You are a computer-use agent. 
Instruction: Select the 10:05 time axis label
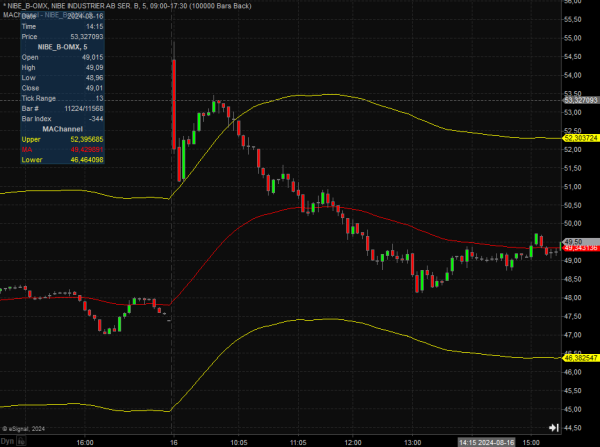[x=238, y=443]
